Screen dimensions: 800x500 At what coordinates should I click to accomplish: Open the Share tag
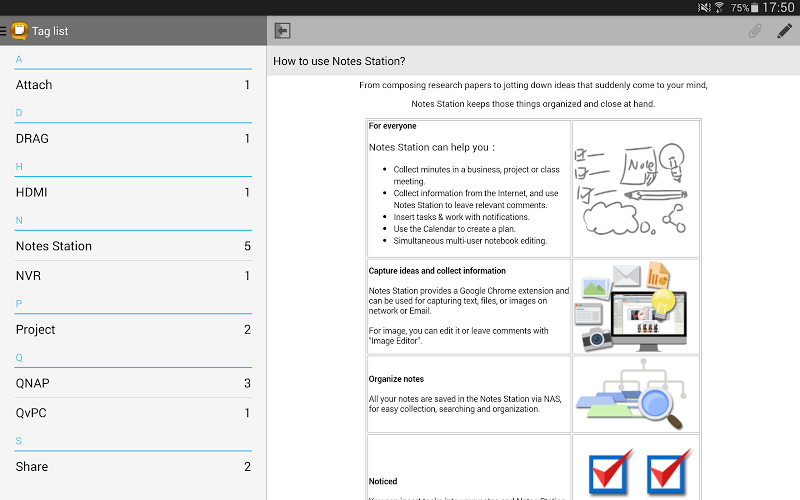133,467
